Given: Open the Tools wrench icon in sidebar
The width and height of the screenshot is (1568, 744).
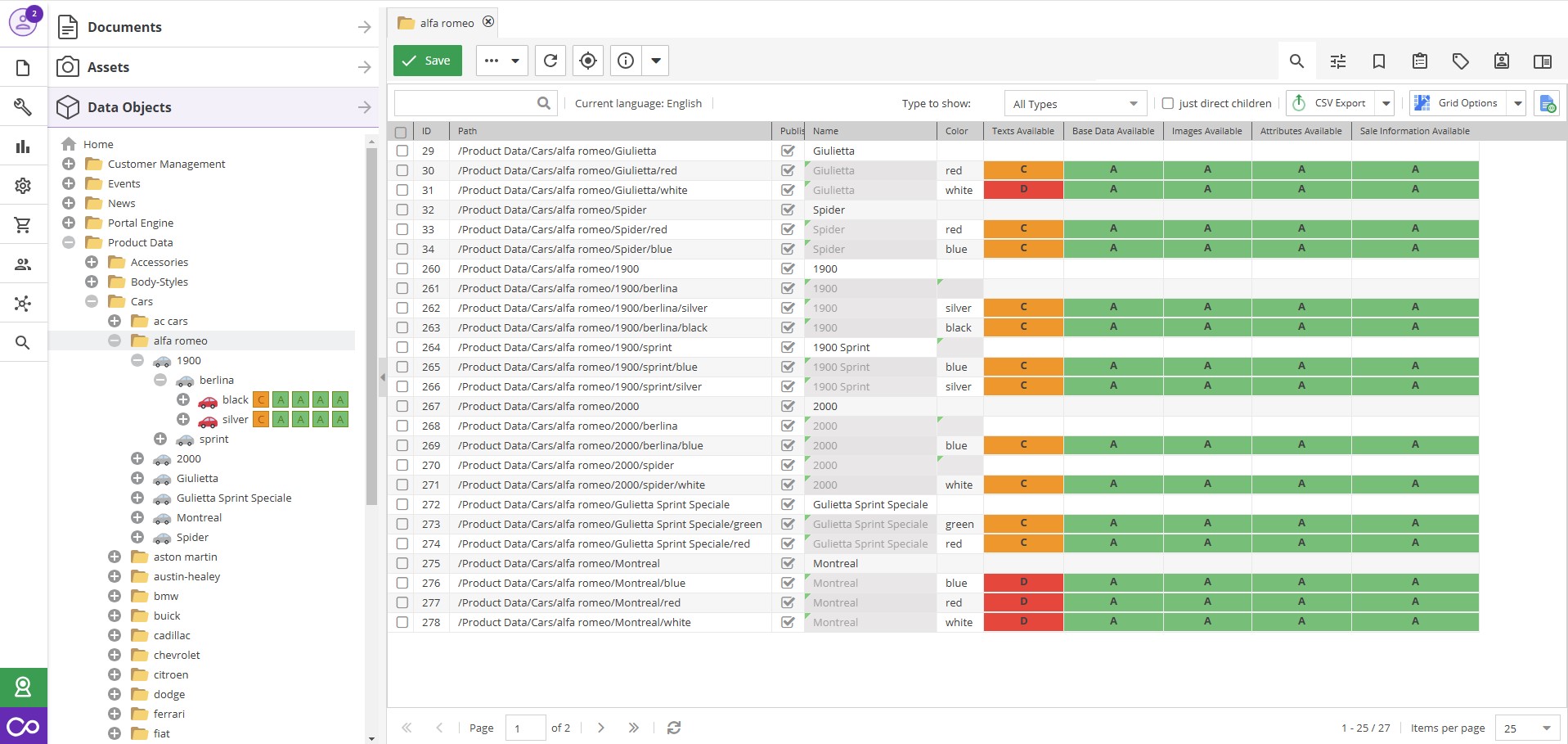Looking at the screenshot, I should (23, 106).
